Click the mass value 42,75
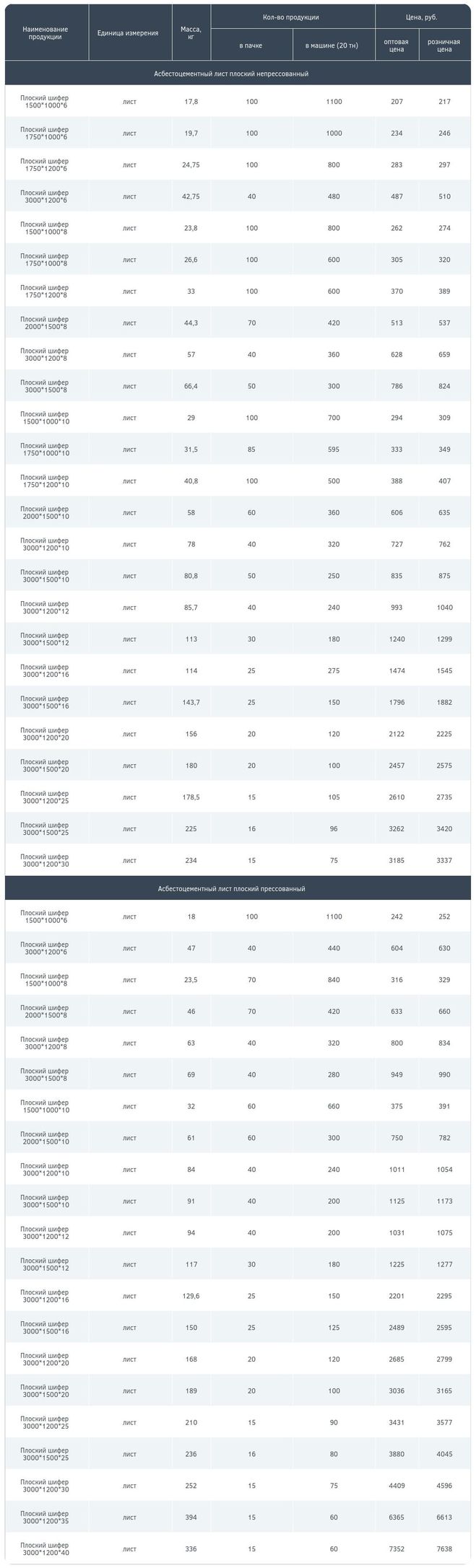The height and width of the screenshot is (1568, 476). coord(191,197)
